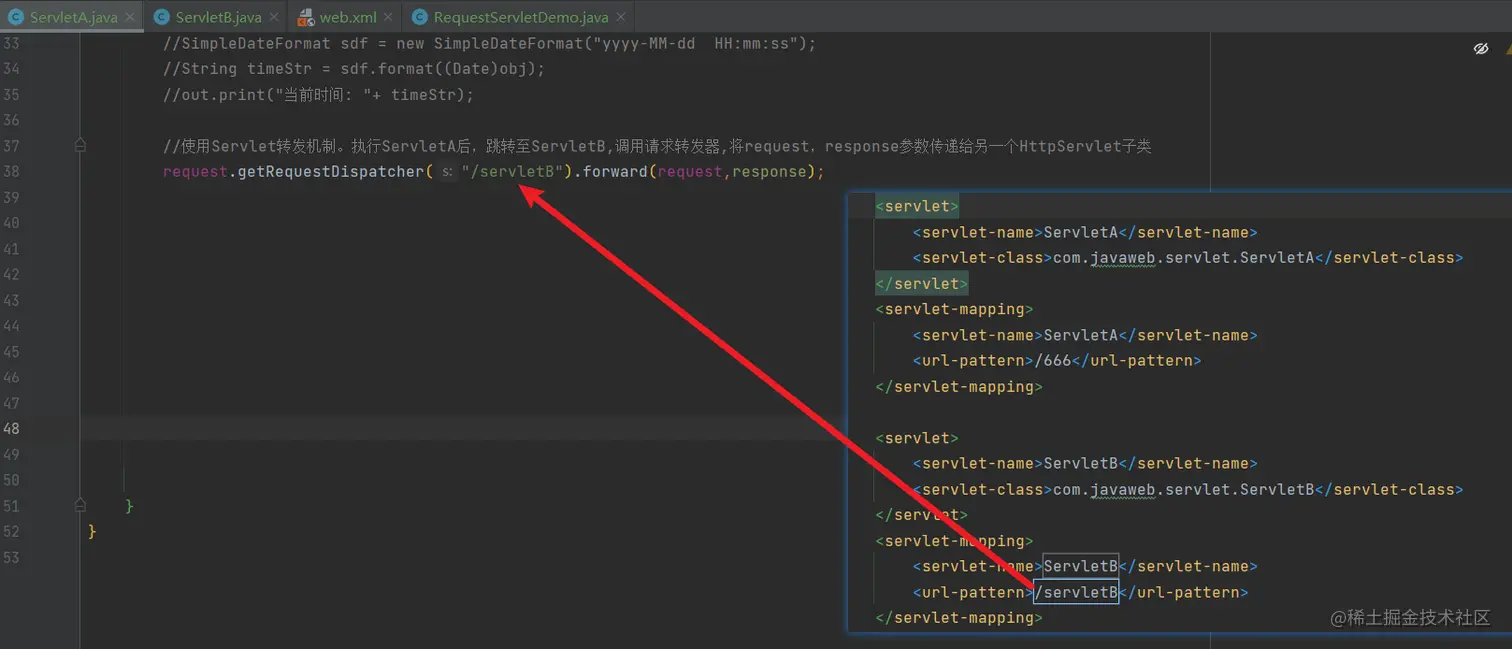The image size is (1512, 649).
Task: Switch to the web.xml tab
Action: click(348, 17)
